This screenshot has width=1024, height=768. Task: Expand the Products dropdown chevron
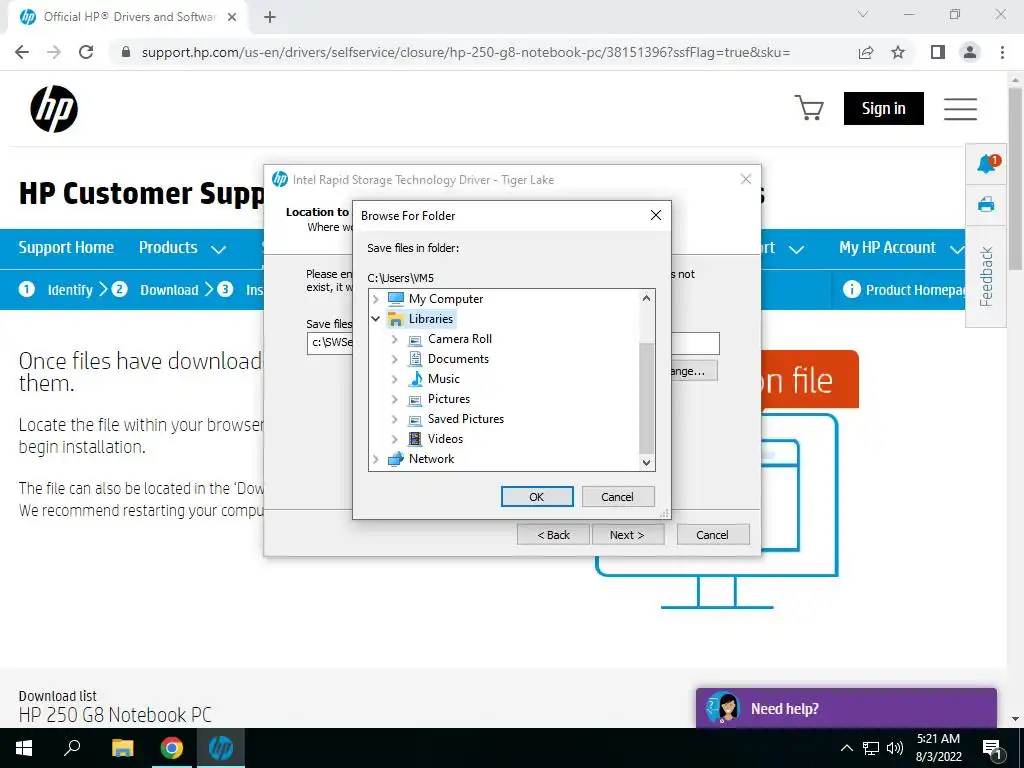pyautogui.click(x=218, y=249)
